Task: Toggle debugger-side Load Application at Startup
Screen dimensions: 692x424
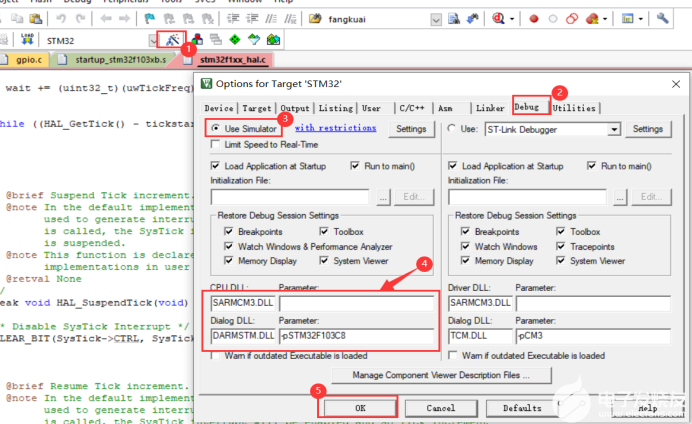Action: [x=452, y=166]
